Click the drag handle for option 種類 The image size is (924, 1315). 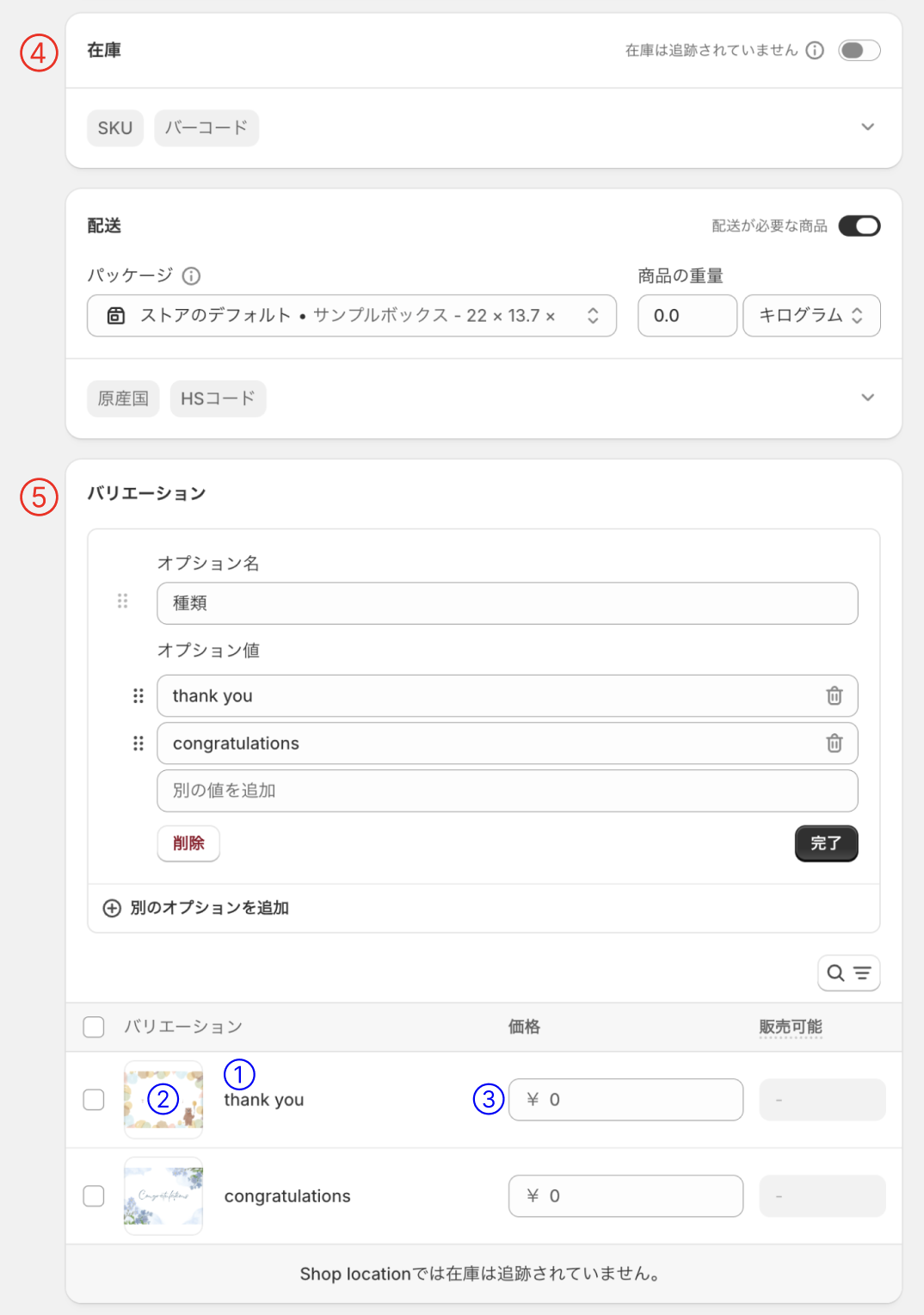pos(123,602)
